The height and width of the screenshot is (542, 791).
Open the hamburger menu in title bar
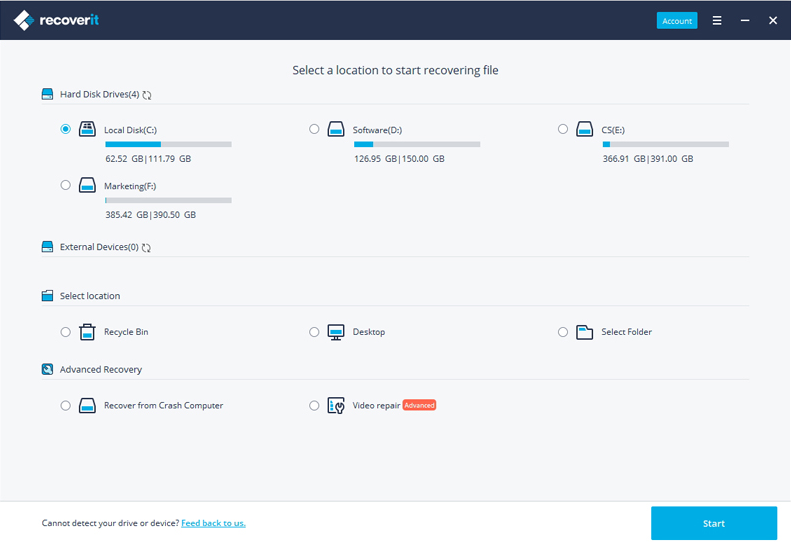717,20
